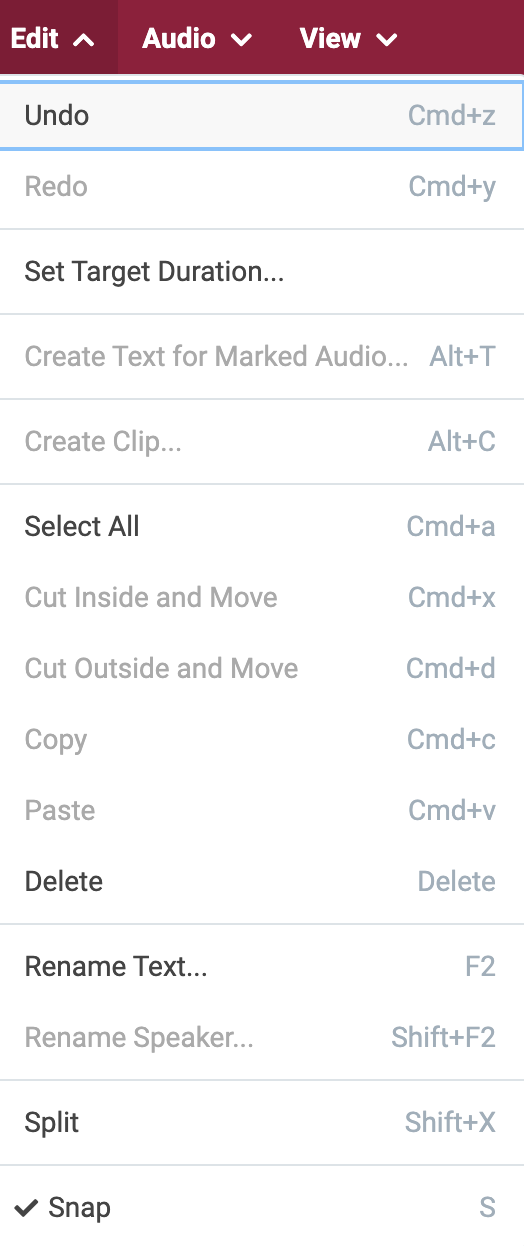The image size is (524, 1246).
Task: Click the Delete menu item
Action: point(262,881)
